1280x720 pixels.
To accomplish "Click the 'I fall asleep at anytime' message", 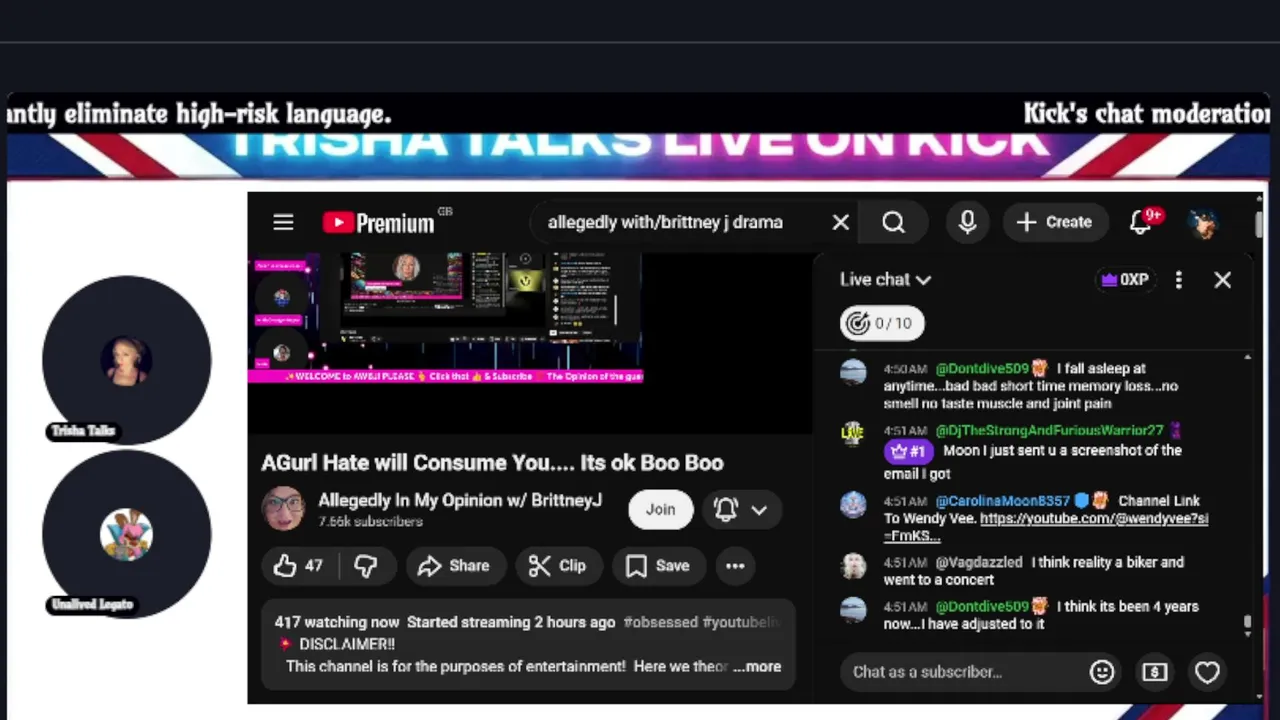I will click(x=1031, y=386).
